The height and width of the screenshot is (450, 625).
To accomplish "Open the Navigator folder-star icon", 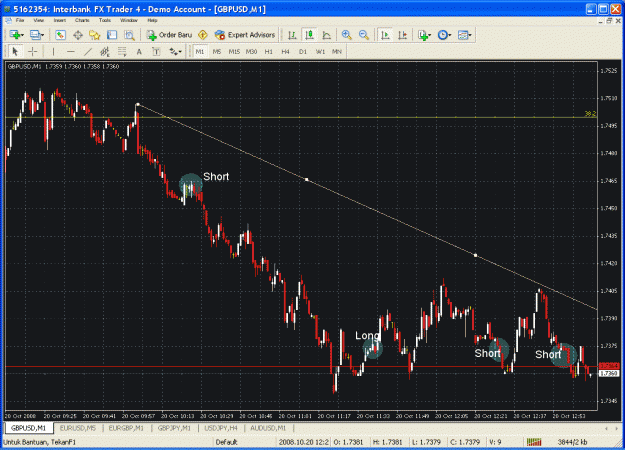I will tap(95, 35).
